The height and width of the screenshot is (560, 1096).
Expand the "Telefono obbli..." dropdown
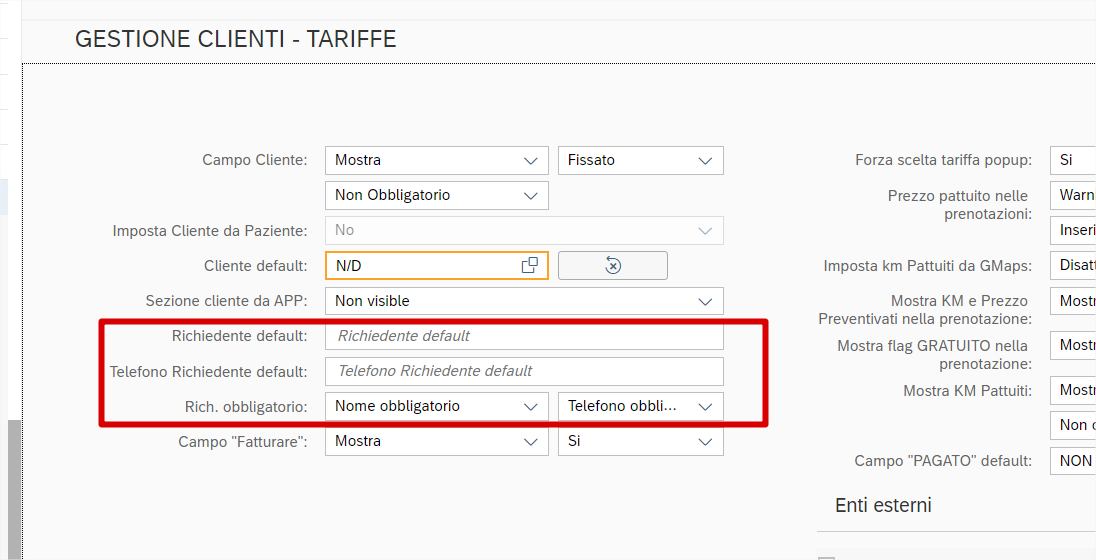(640, 406)
